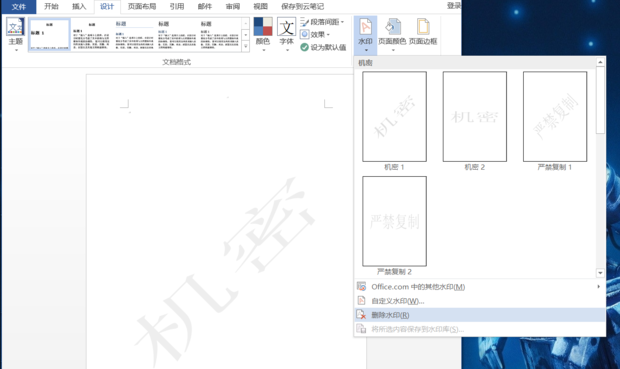Screen dimensions: 620x369
Task: Click the 水印 watermark button
Action: (365, 35)
